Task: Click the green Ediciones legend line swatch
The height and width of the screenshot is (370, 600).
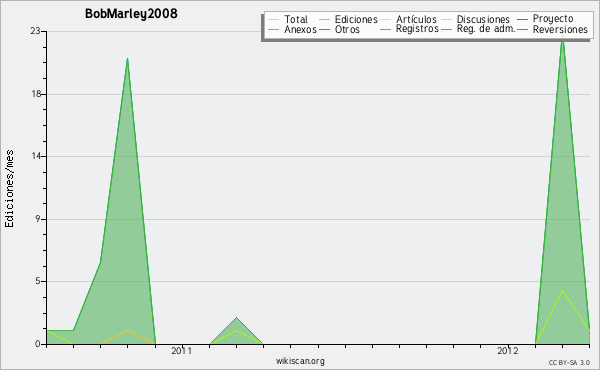Action: 324,19
